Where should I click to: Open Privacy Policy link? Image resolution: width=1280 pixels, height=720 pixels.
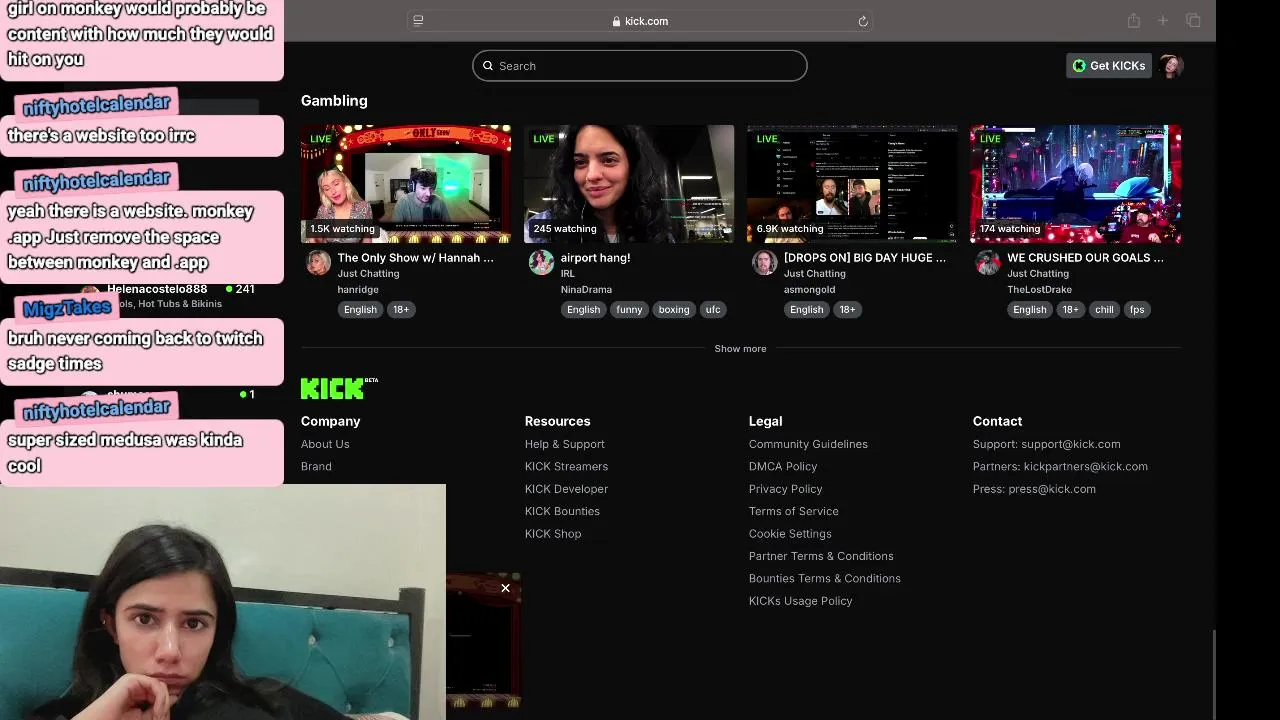click(x=786, y=489)
